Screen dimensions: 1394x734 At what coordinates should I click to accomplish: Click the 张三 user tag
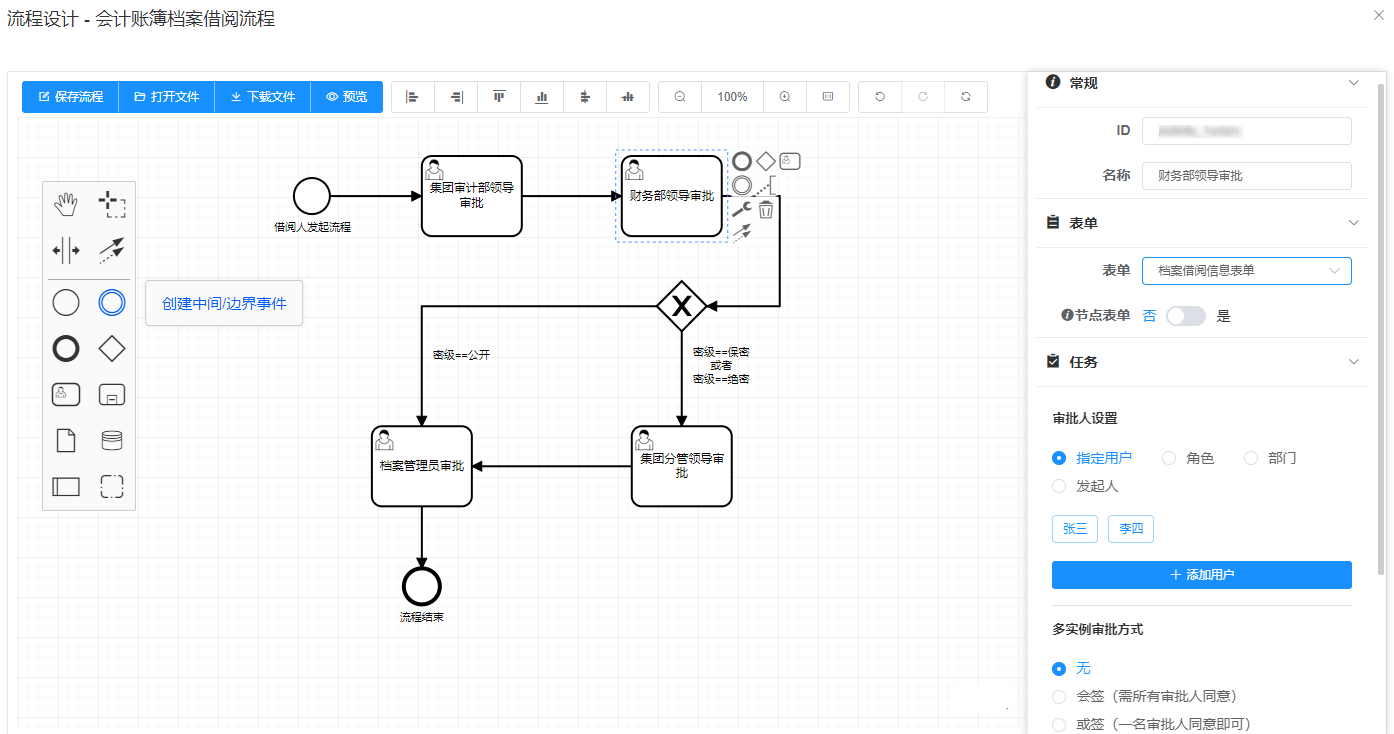pos(1075,529)
